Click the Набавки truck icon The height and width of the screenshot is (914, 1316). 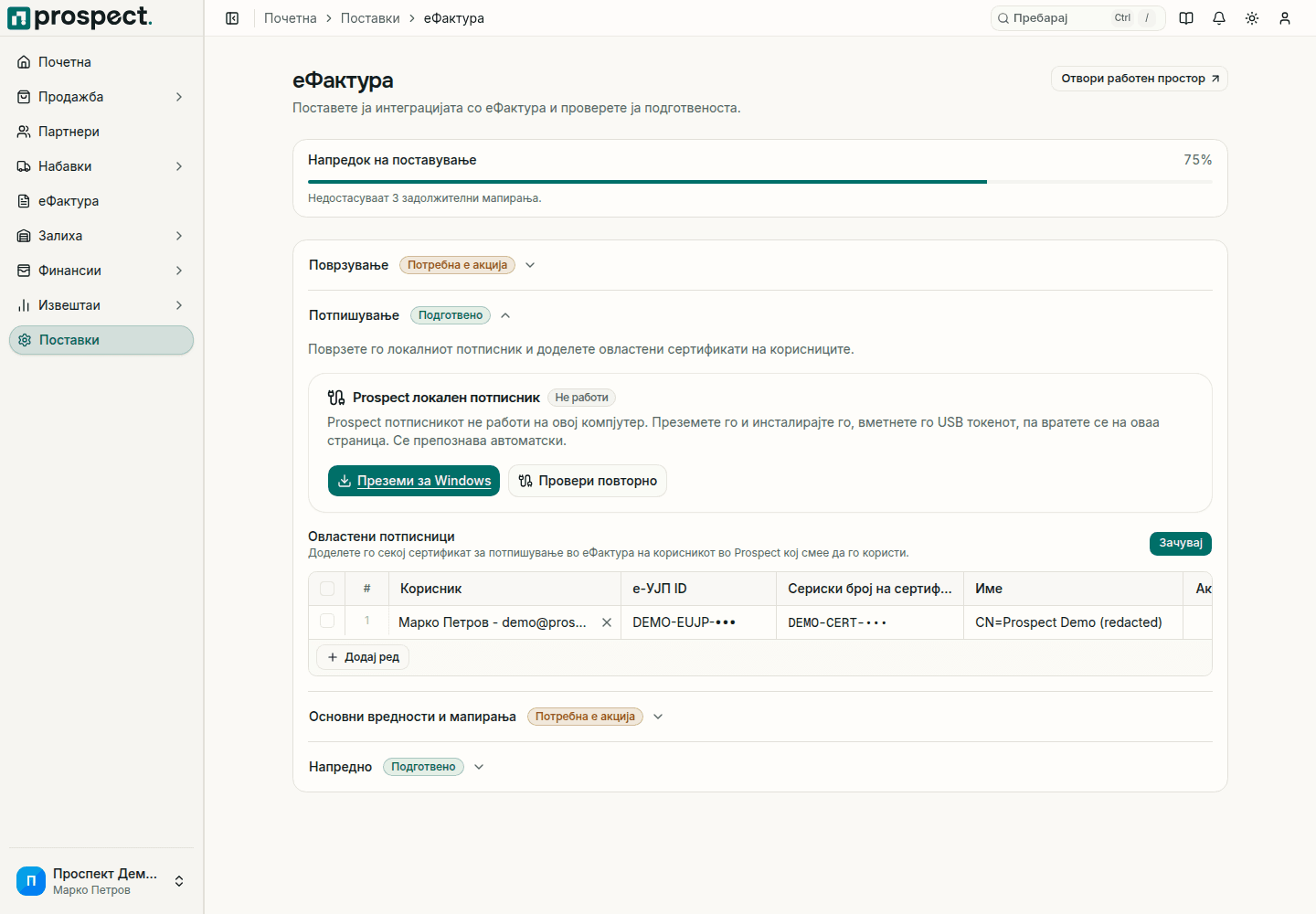click(24, 166)
